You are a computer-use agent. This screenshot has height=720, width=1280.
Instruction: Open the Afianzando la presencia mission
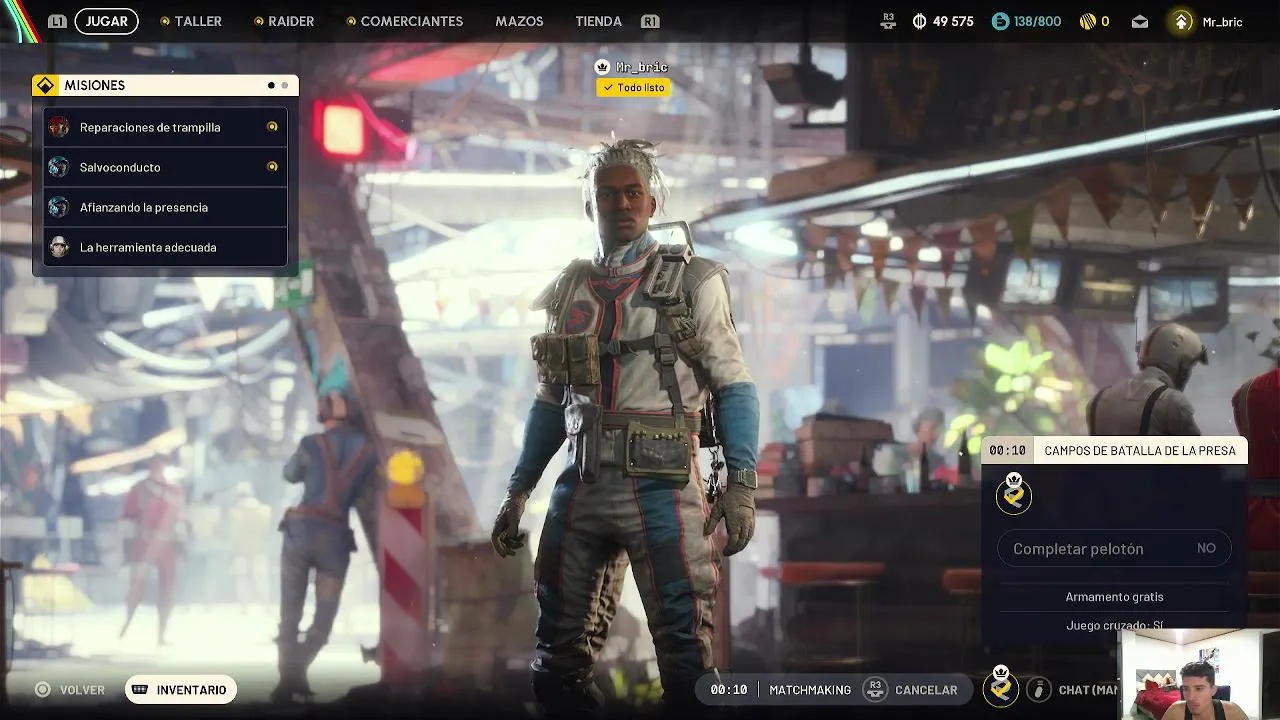[x=165, y=207]
